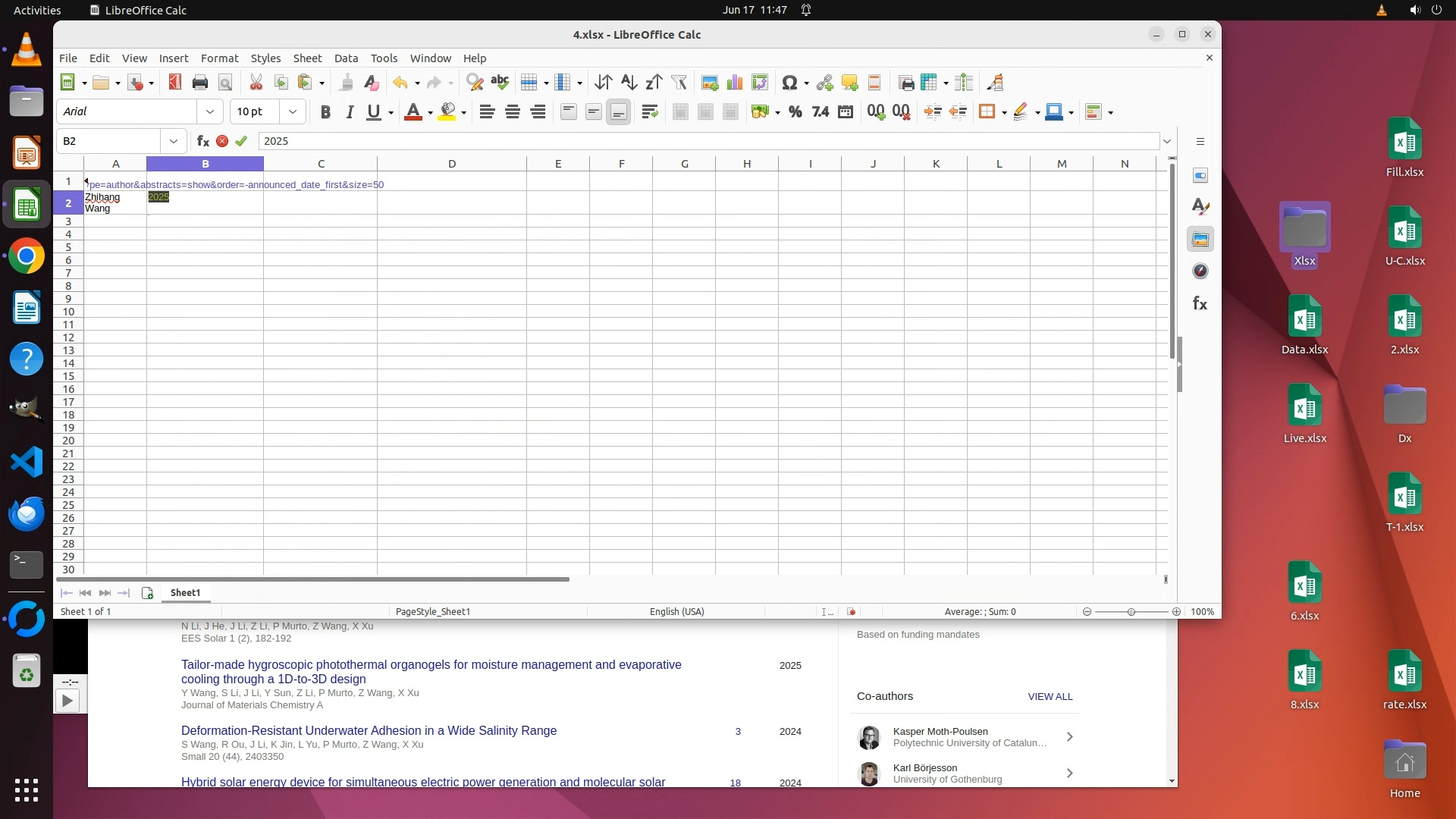Image resolution: width=1456 pixels, height=819 pixels.
Task: Open Chrome from the dock
Action: pos(27,257)
